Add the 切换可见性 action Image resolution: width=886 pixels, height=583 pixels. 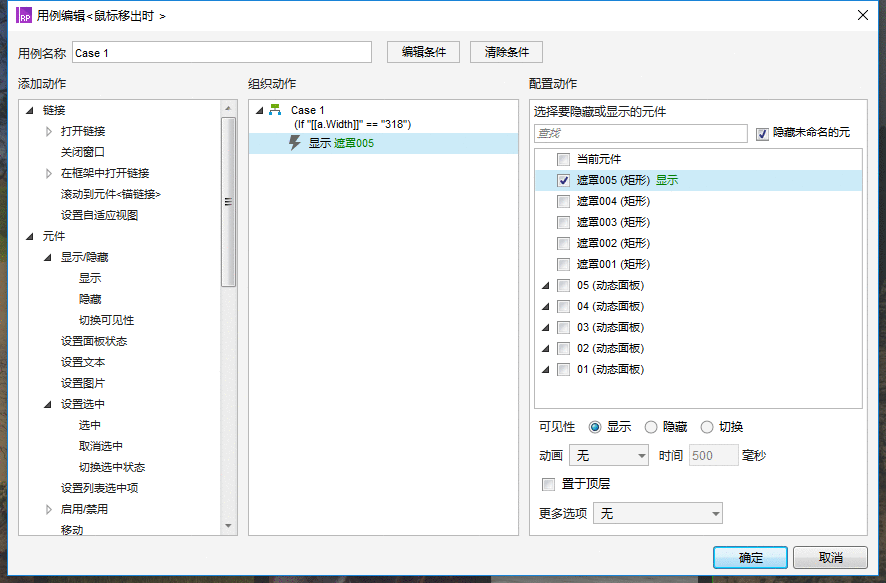click(106, 320)
